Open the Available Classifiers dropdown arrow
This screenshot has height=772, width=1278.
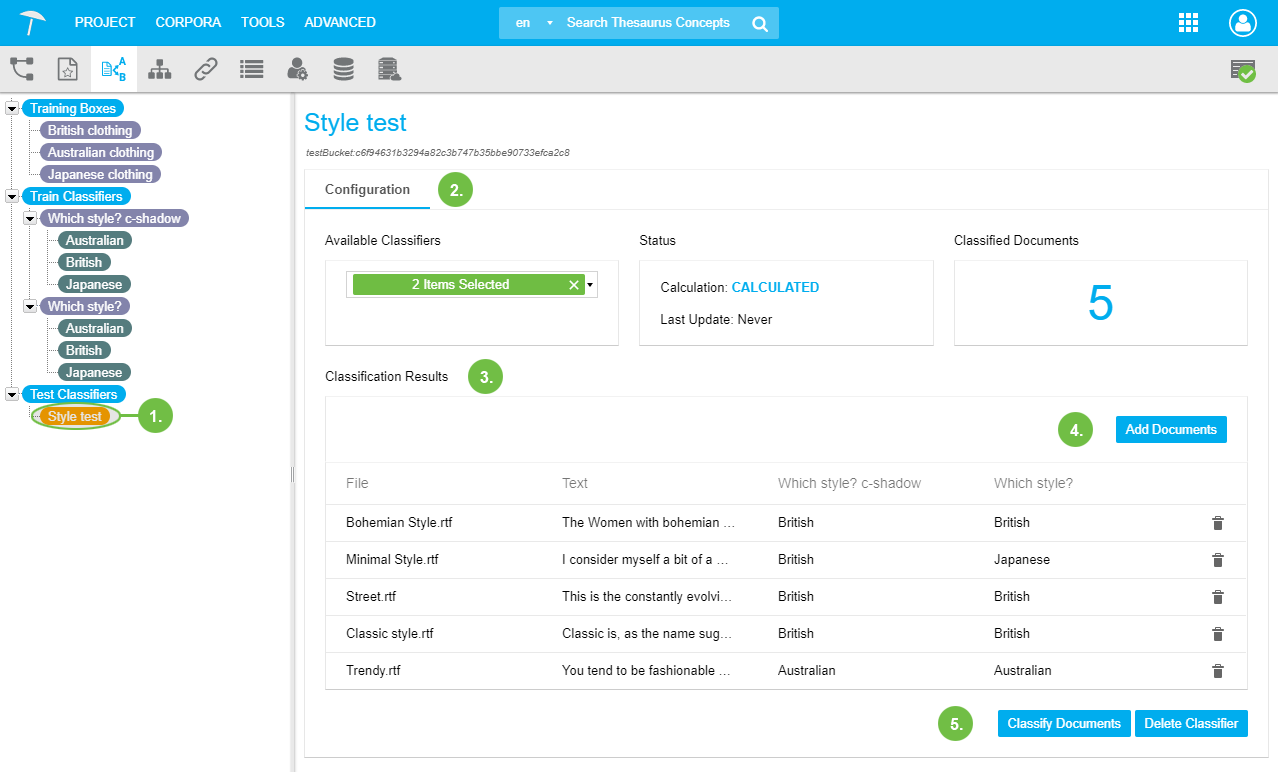[x=590, y=285]
